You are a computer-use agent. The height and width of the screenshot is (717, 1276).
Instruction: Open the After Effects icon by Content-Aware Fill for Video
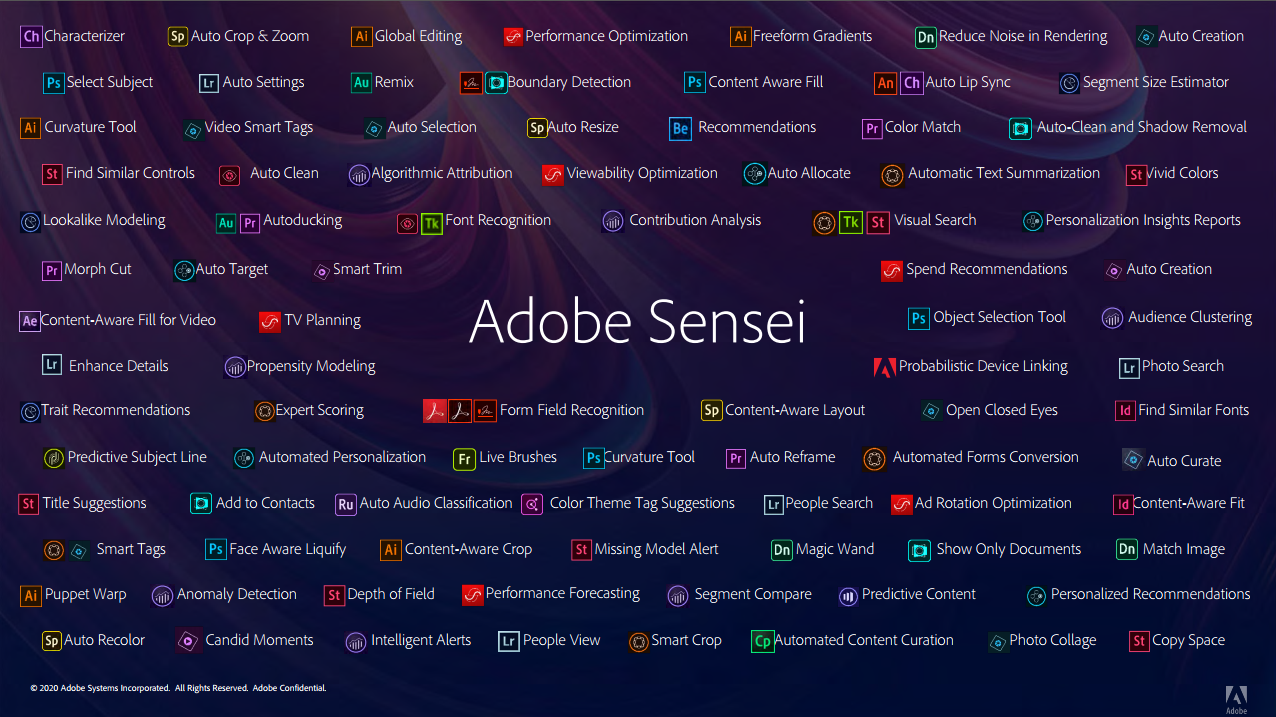coord(30,321)
